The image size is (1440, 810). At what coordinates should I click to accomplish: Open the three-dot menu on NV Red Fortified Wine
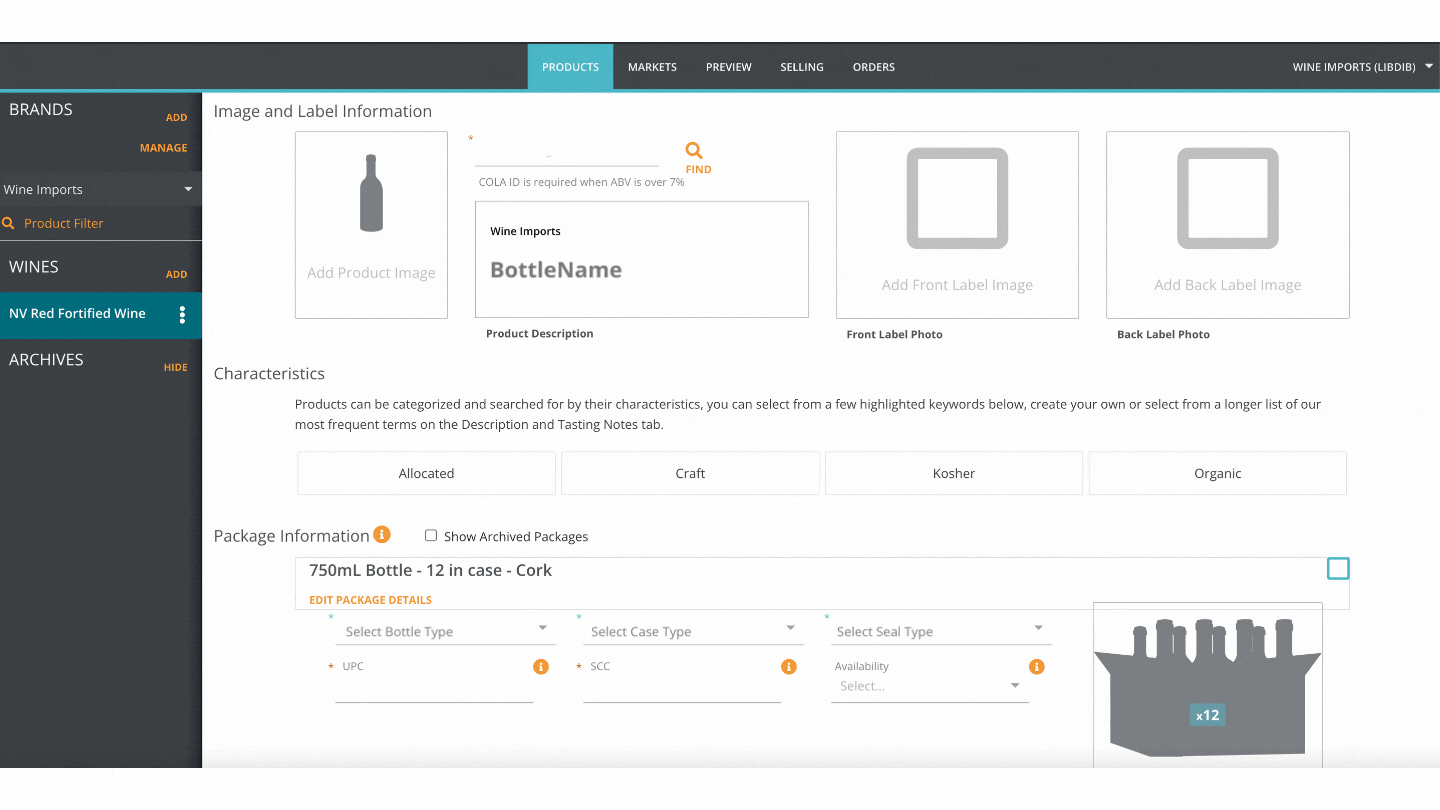182,315
